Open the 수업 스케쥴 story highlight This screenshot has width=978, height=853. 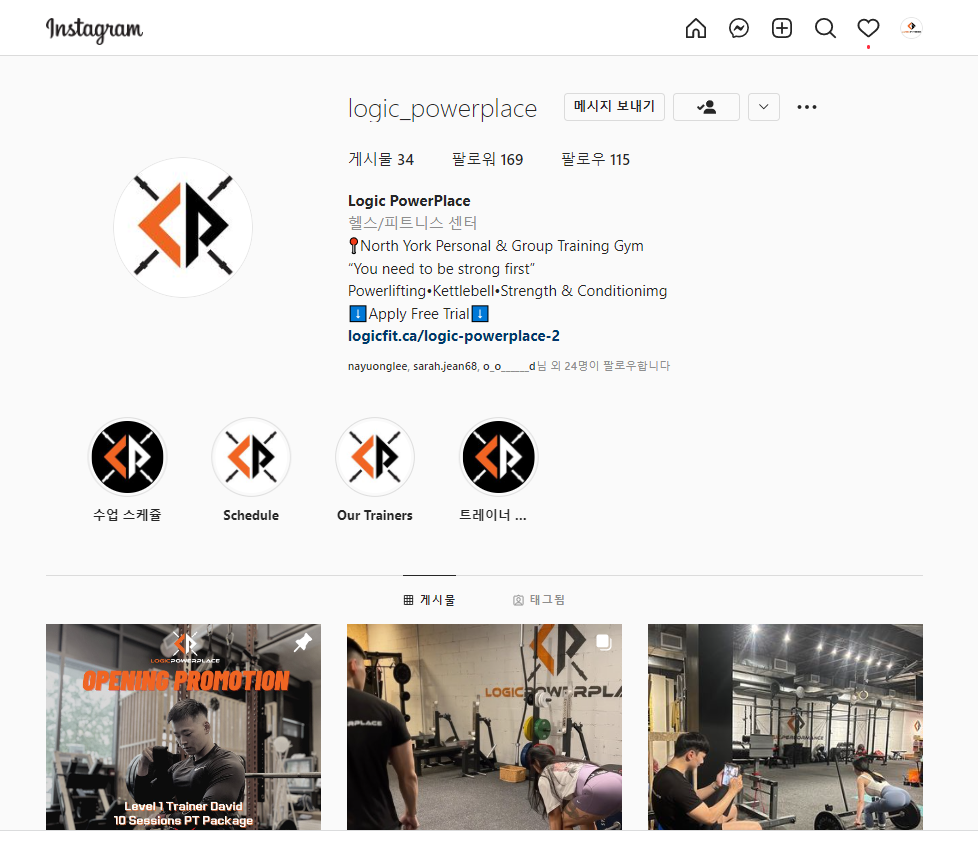(127, 470)
